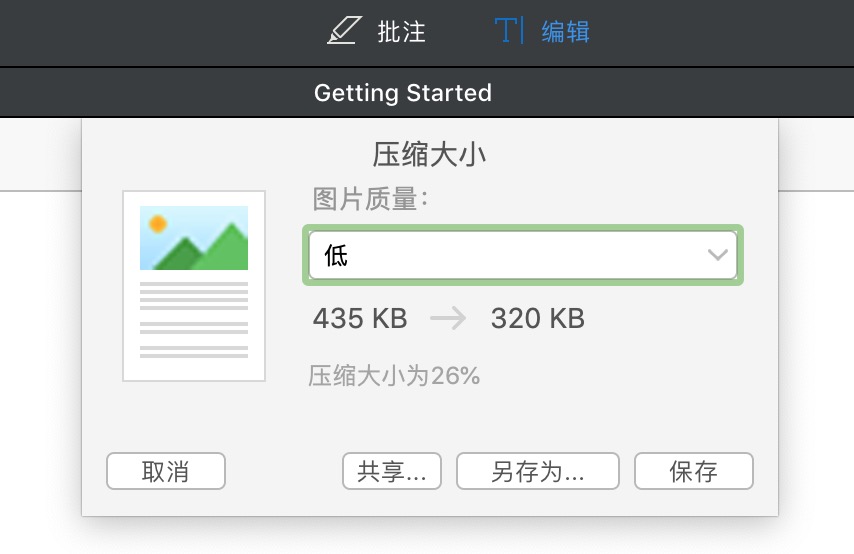The image size is (854, 554).
Task: Click the arrow between file sizes
Action: click(448, 318)
